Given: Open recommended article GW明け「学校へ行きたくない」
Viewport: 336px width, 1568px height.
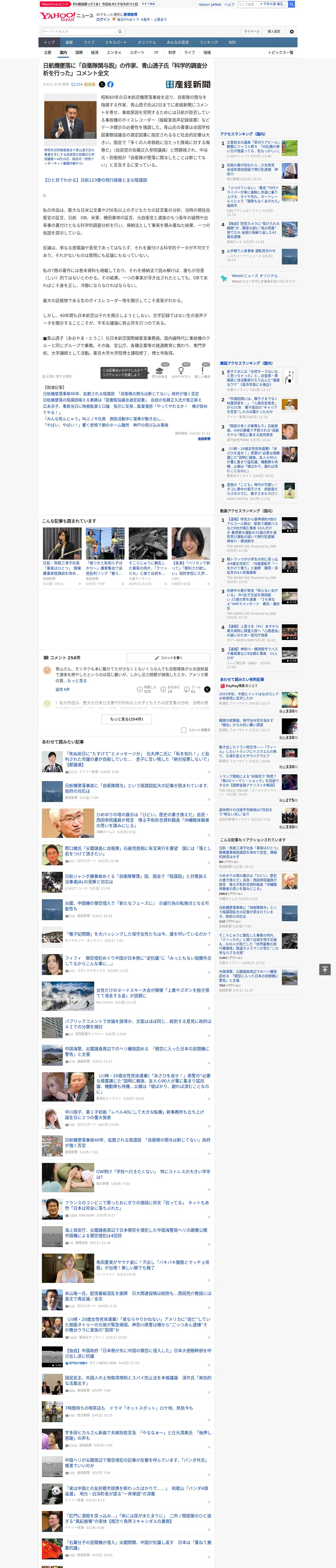Looking at the screenshot, I should click(153, 1174).
